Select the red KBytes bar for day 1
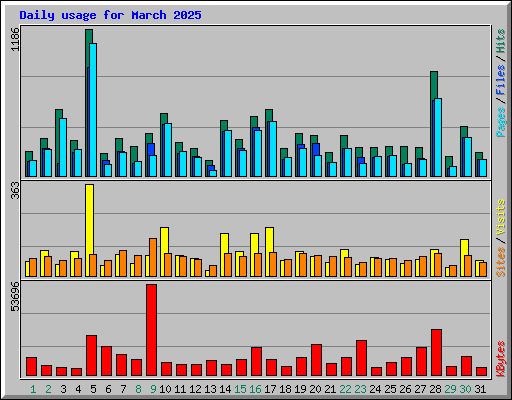The width and height of the screenshot is (512, 400). click(x=31, y=367)
